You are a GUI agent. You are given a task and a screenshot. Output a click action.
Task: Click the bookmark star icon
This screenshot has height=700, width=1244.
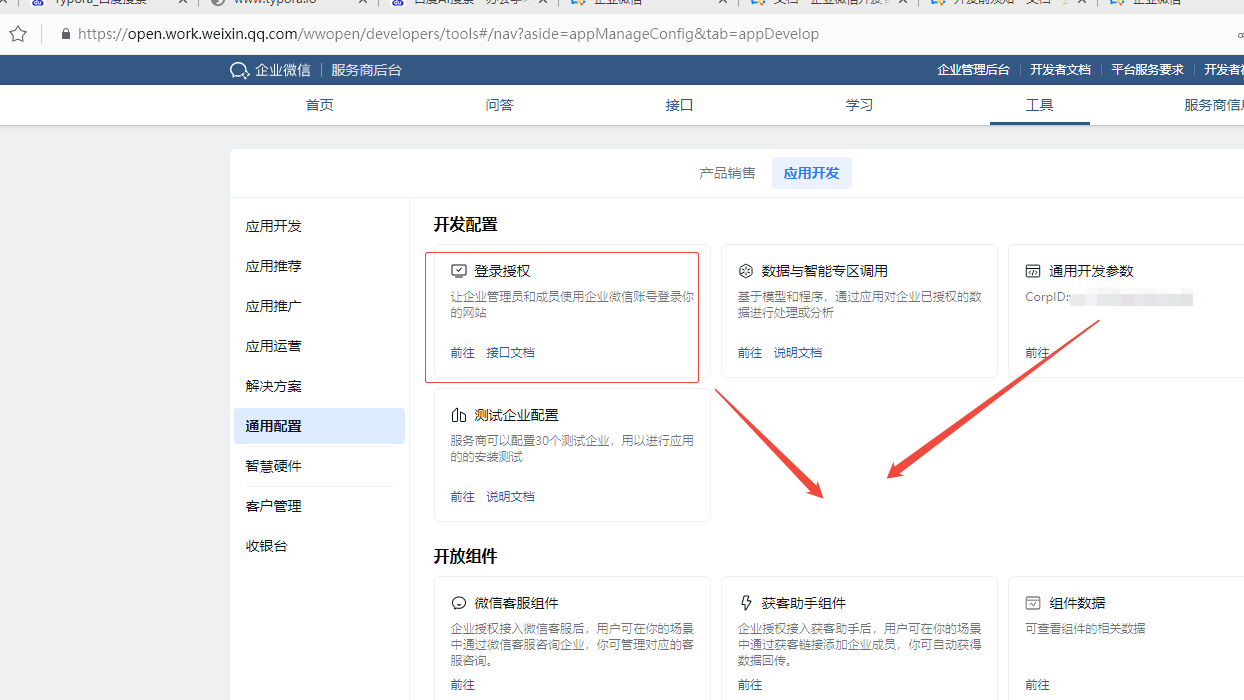pos(17,33)
